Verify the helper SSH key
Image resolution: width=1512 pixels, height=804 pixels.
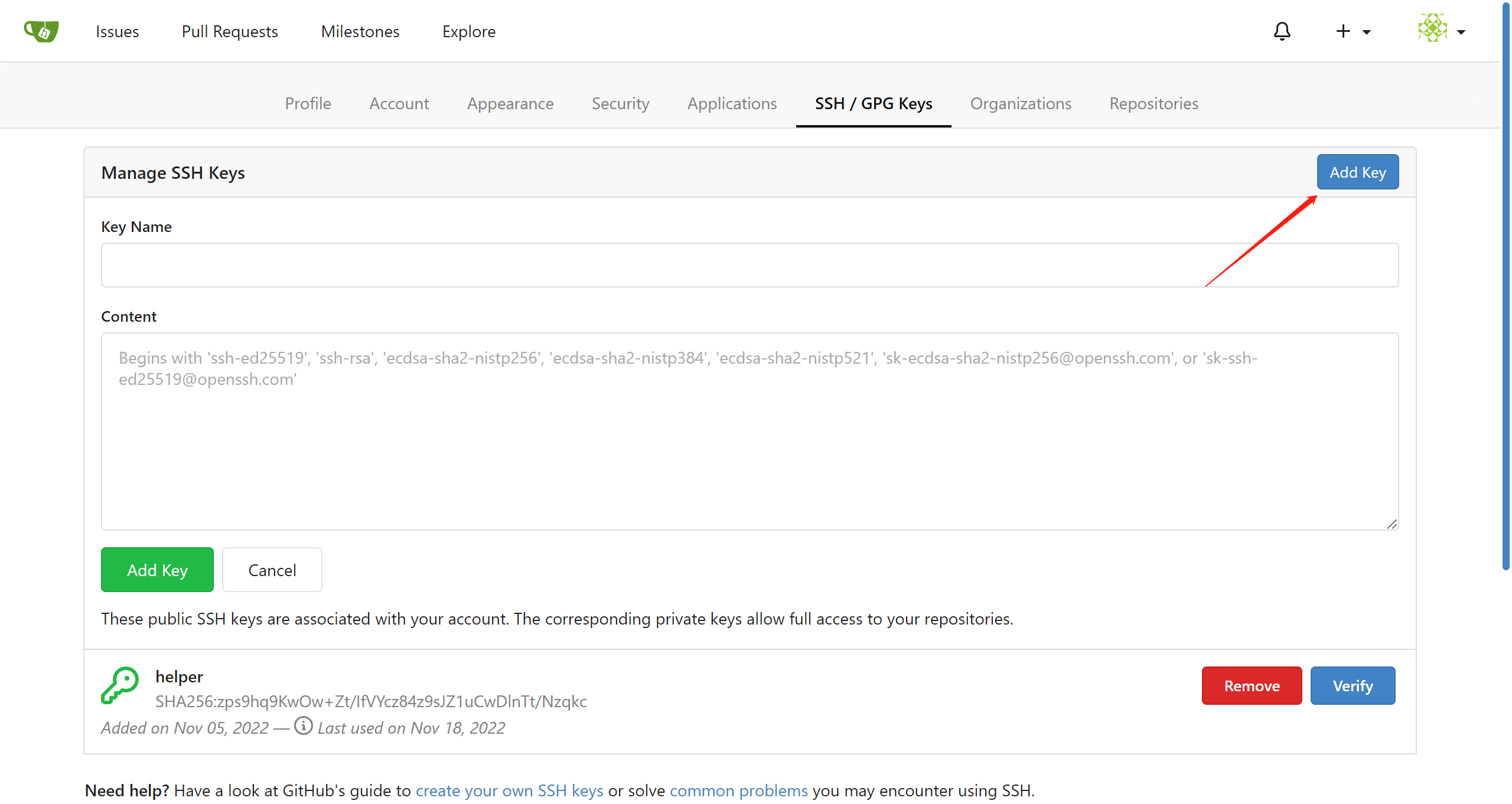pos(1353,685)
